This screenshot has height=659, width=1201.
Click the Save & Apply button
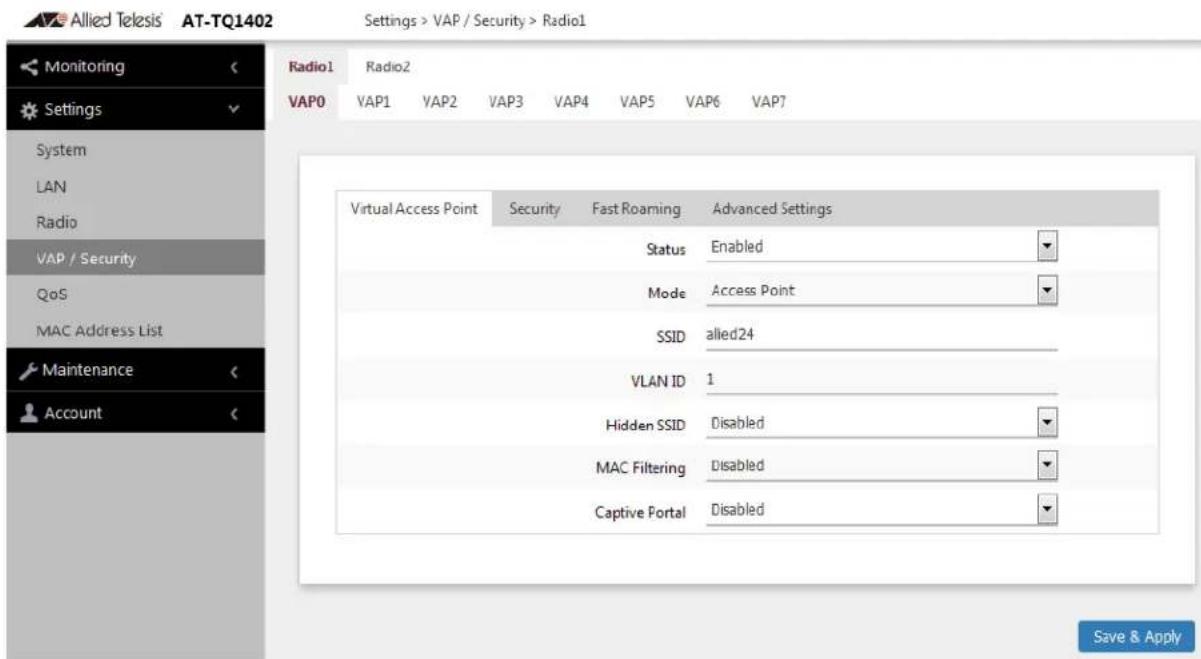(1136, 635)
